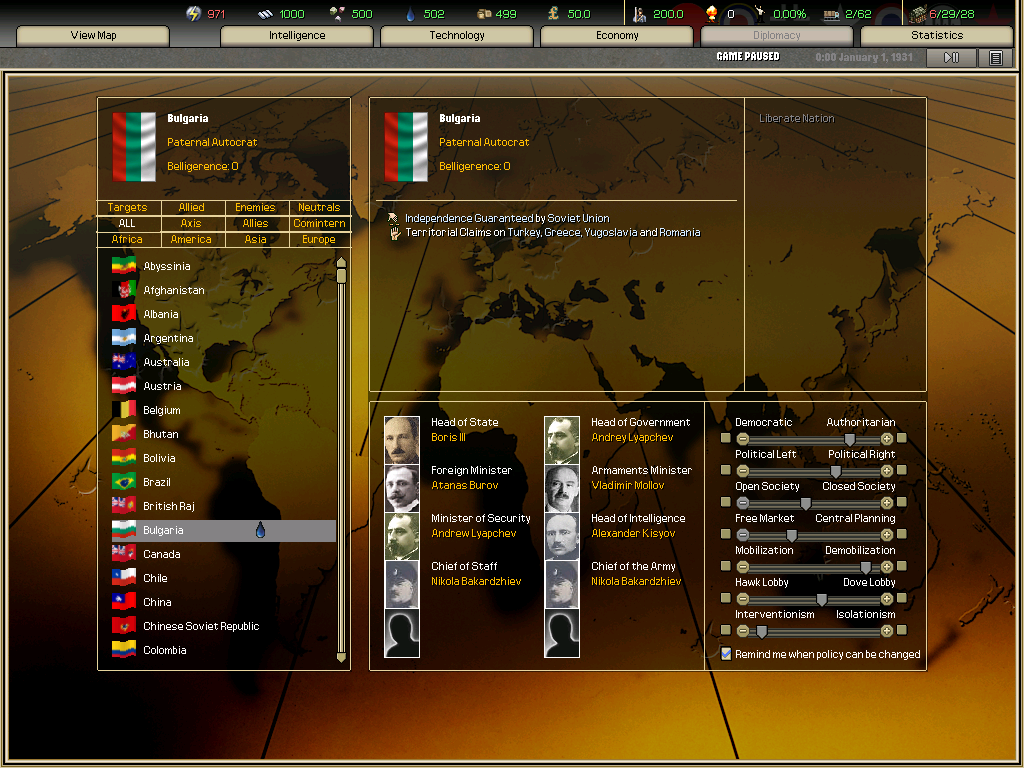Click the empty silhouette under Chief of Staff
The height and width of the screenshot is (768, 1024).
(402, 633)
